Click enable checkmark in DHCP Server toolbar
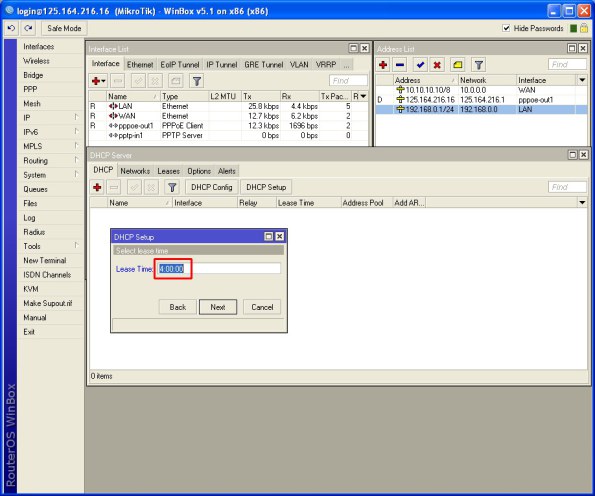 pyautogui.click(x=134, y=187)
